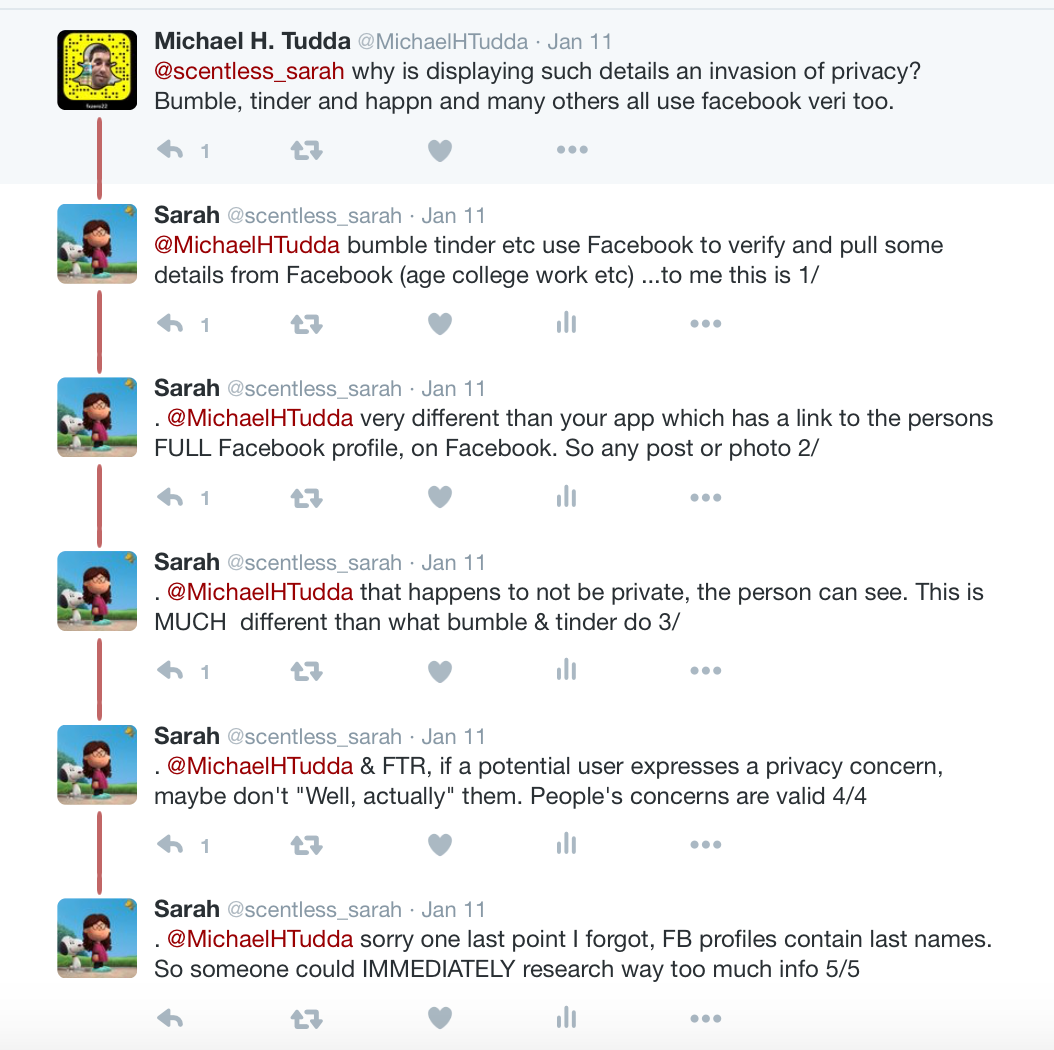Open Michael H. Tudda's Snapchat avatar
1054x1050 pixels.
point(97,69)
